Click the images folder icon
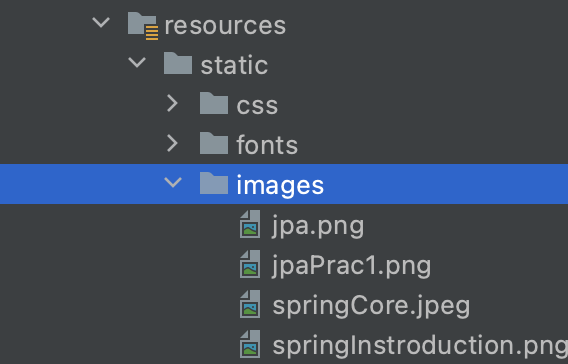The height and width of the screenshot is (364, 568). click(x=214, y=183)
